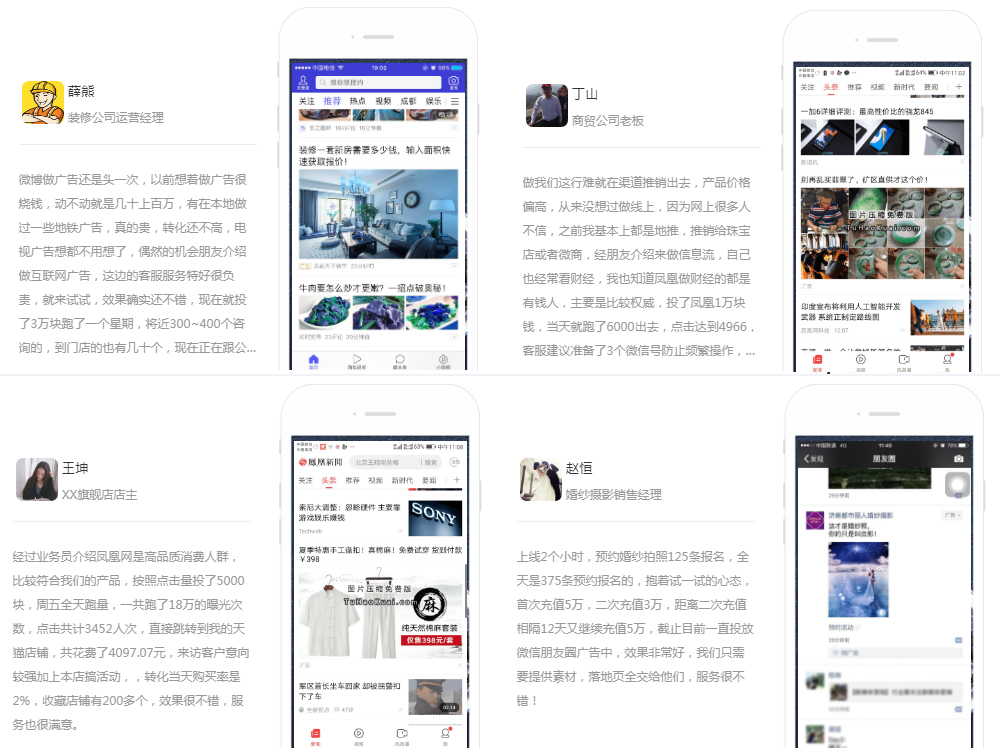The width and height of the screenshot is (1000, 750).
Task: Open the Sony article thumbnail
Action: 435,518
